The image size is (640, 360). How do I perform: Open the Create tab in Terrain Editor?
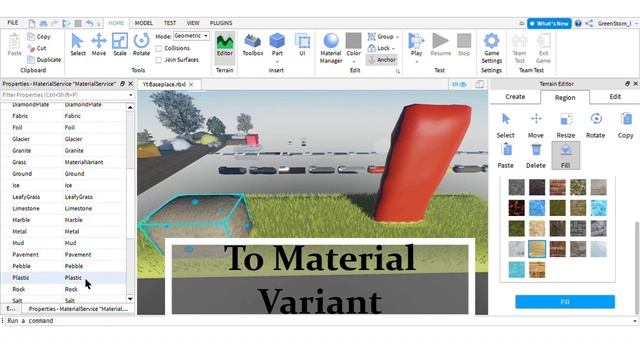coord(515,97)
